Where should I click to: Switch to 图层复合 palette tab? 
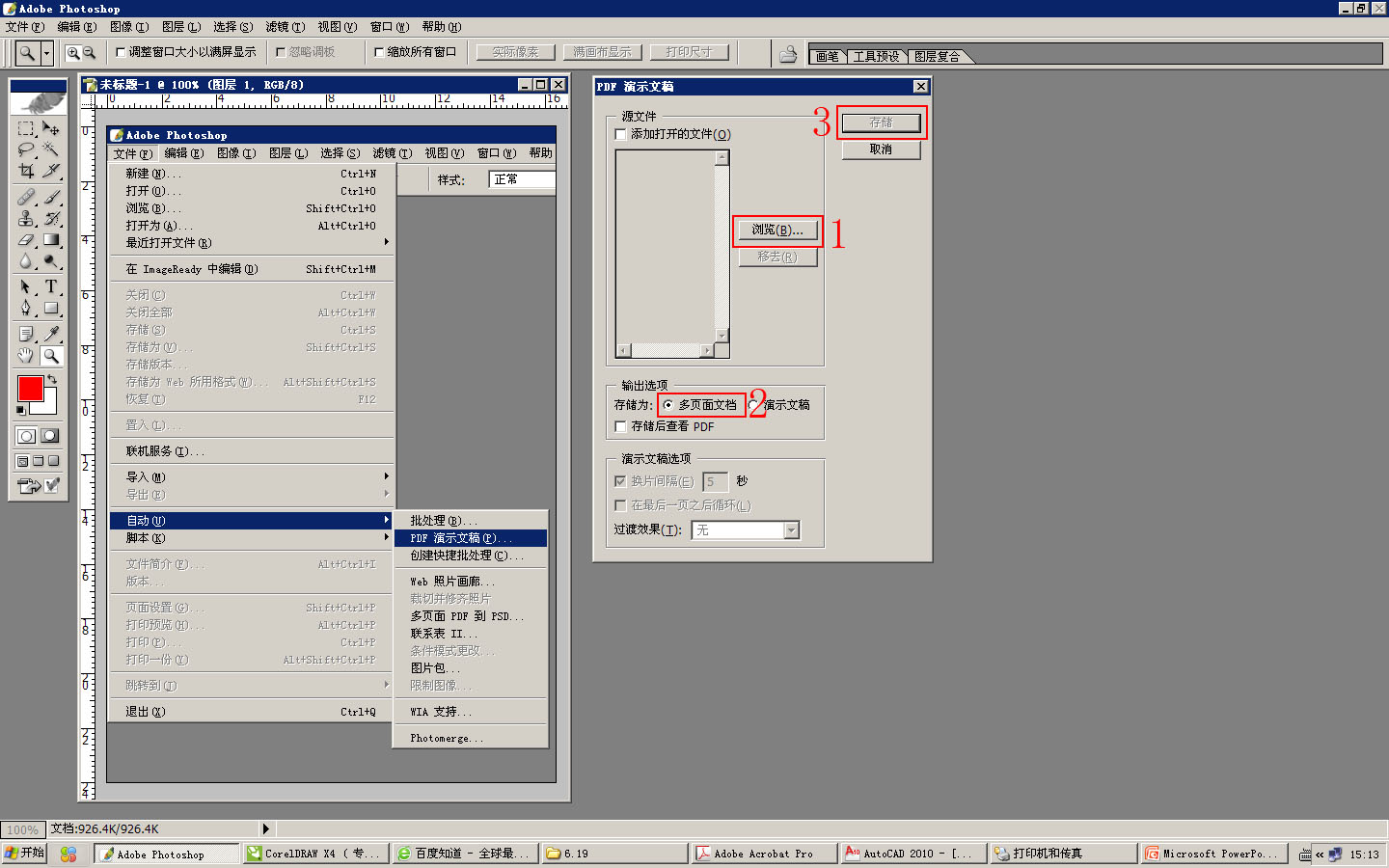point(938,57)
